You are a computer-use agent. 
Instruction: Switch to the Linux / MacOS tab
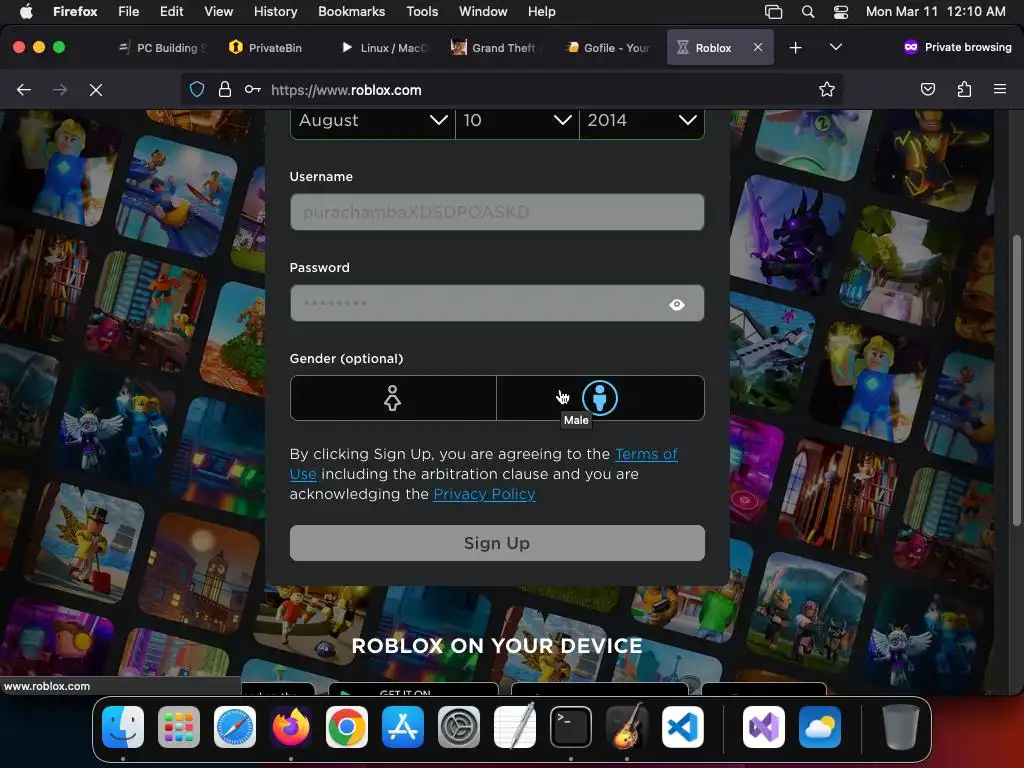pyautogui.click(x=384, y=48)
